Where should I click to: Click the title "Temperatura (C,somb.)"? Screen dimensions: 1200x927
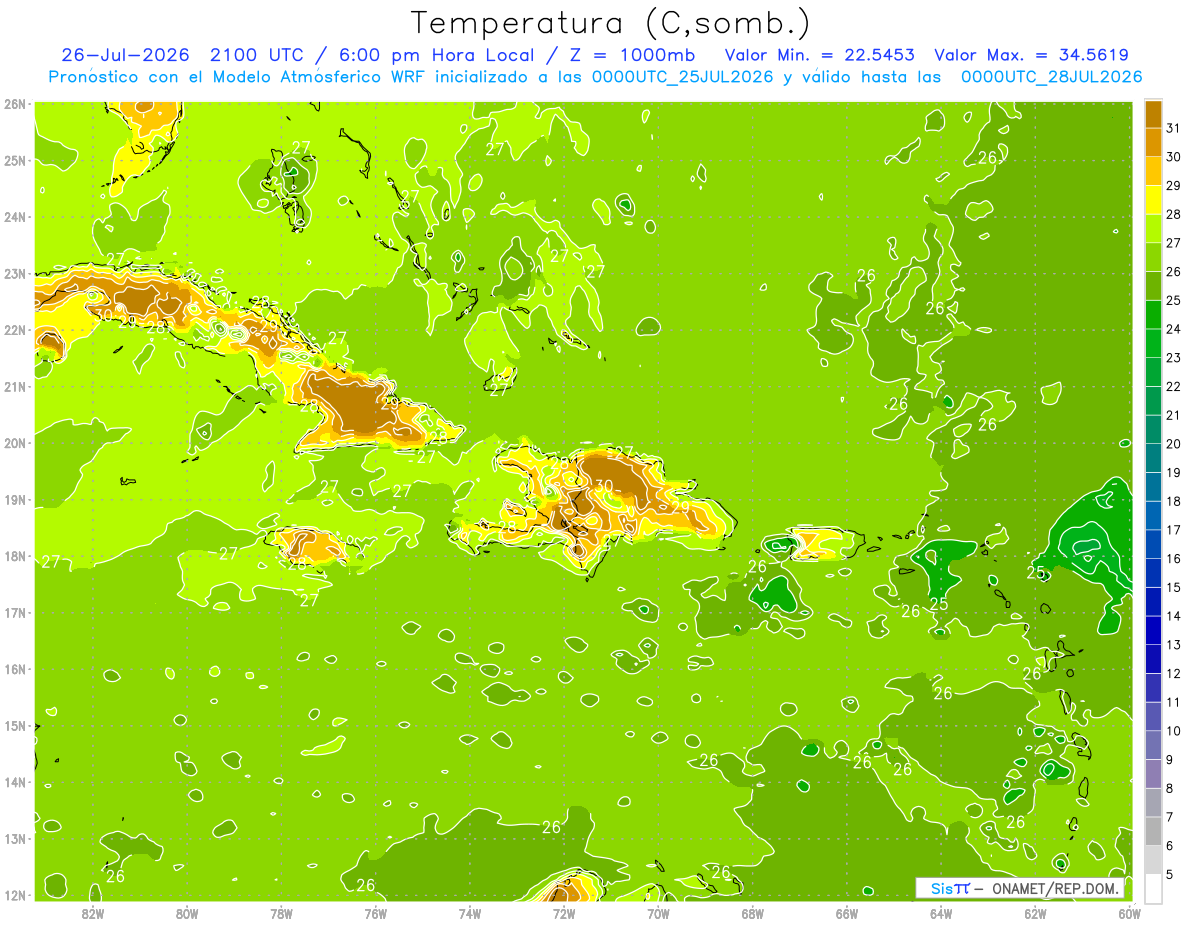[x=611, y=24]
